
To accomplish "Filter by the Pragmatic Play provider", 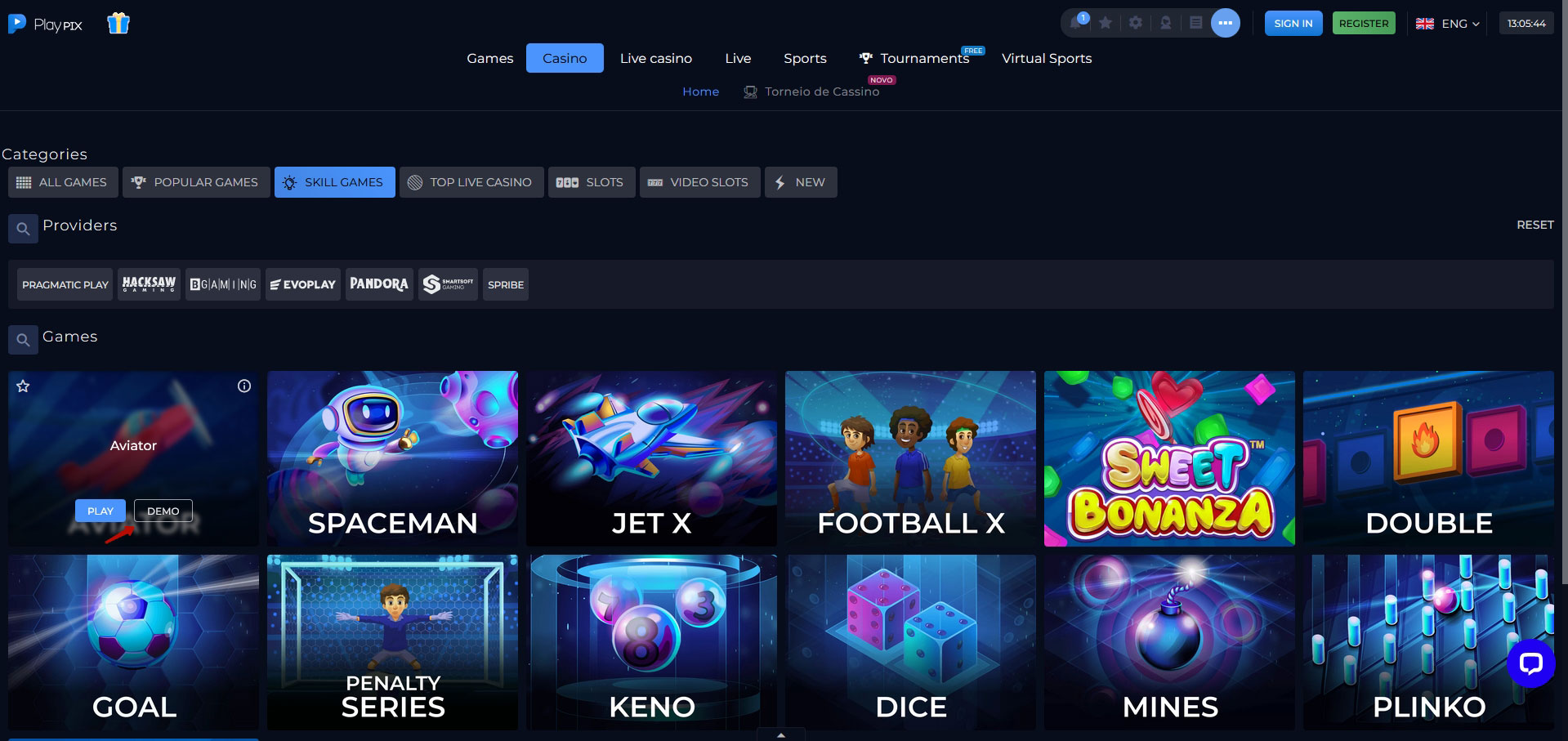I will (x=65, y=284).
